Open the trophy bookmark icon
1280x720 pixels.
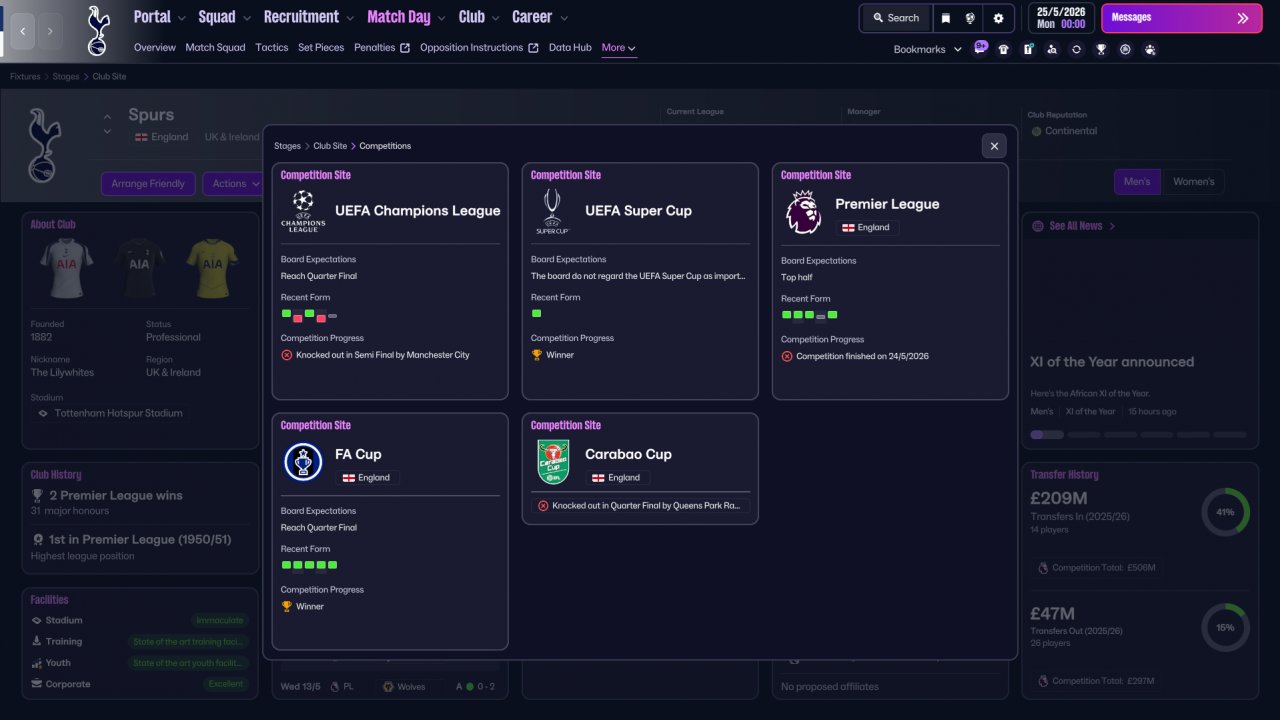tap(1101, 49)
